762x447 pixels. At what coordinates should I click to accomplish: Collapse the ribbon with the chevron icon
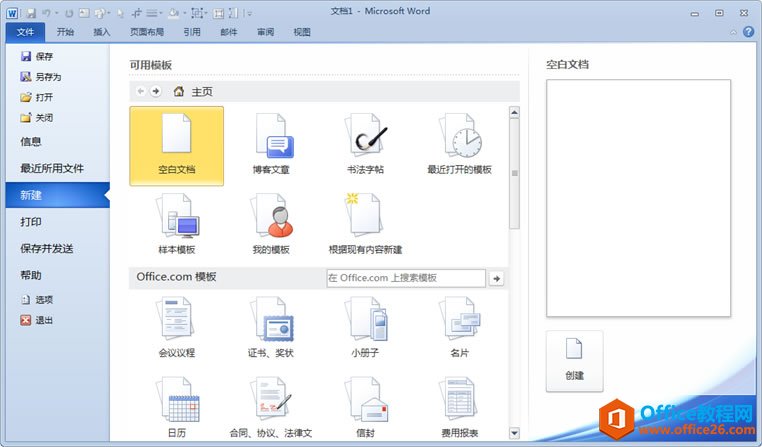[733, 33]
